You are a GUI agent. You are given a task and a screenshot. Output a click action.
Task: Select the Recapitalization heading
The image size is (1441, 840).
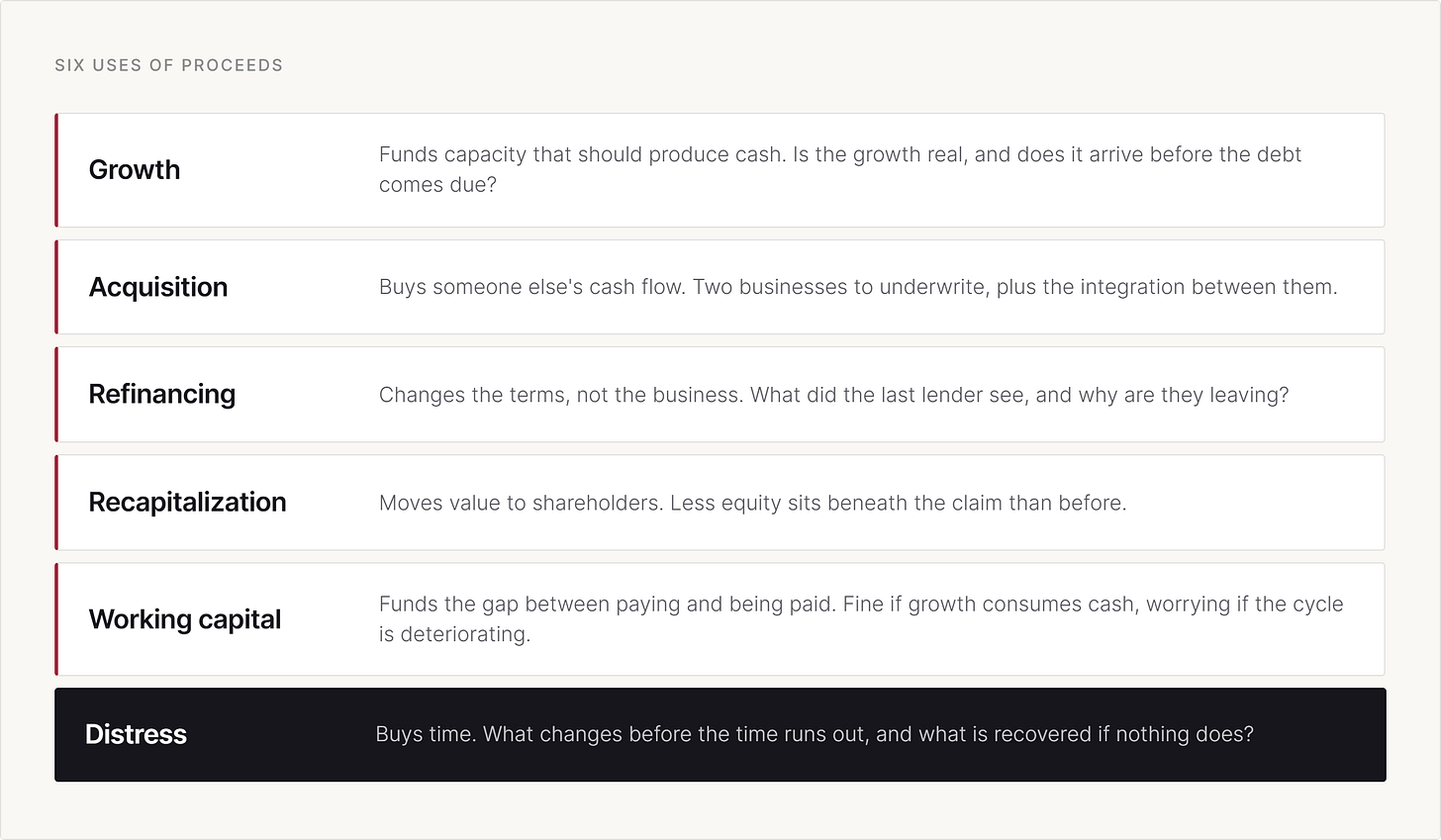[x=188, y=502]
